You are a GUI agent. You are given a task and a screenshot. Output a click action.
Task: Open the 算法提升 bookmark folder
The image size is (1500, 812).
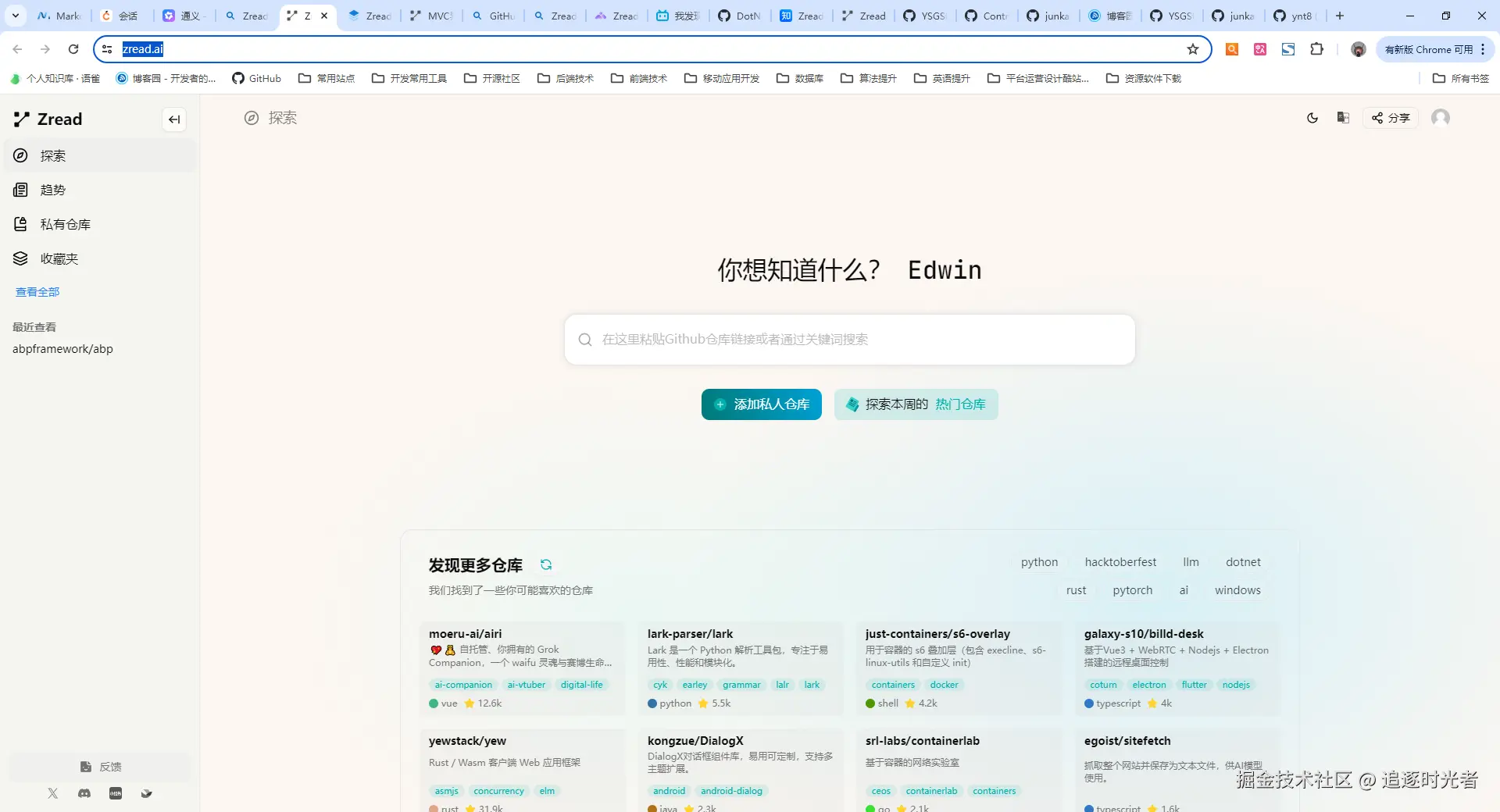click(x=869, y=78)
